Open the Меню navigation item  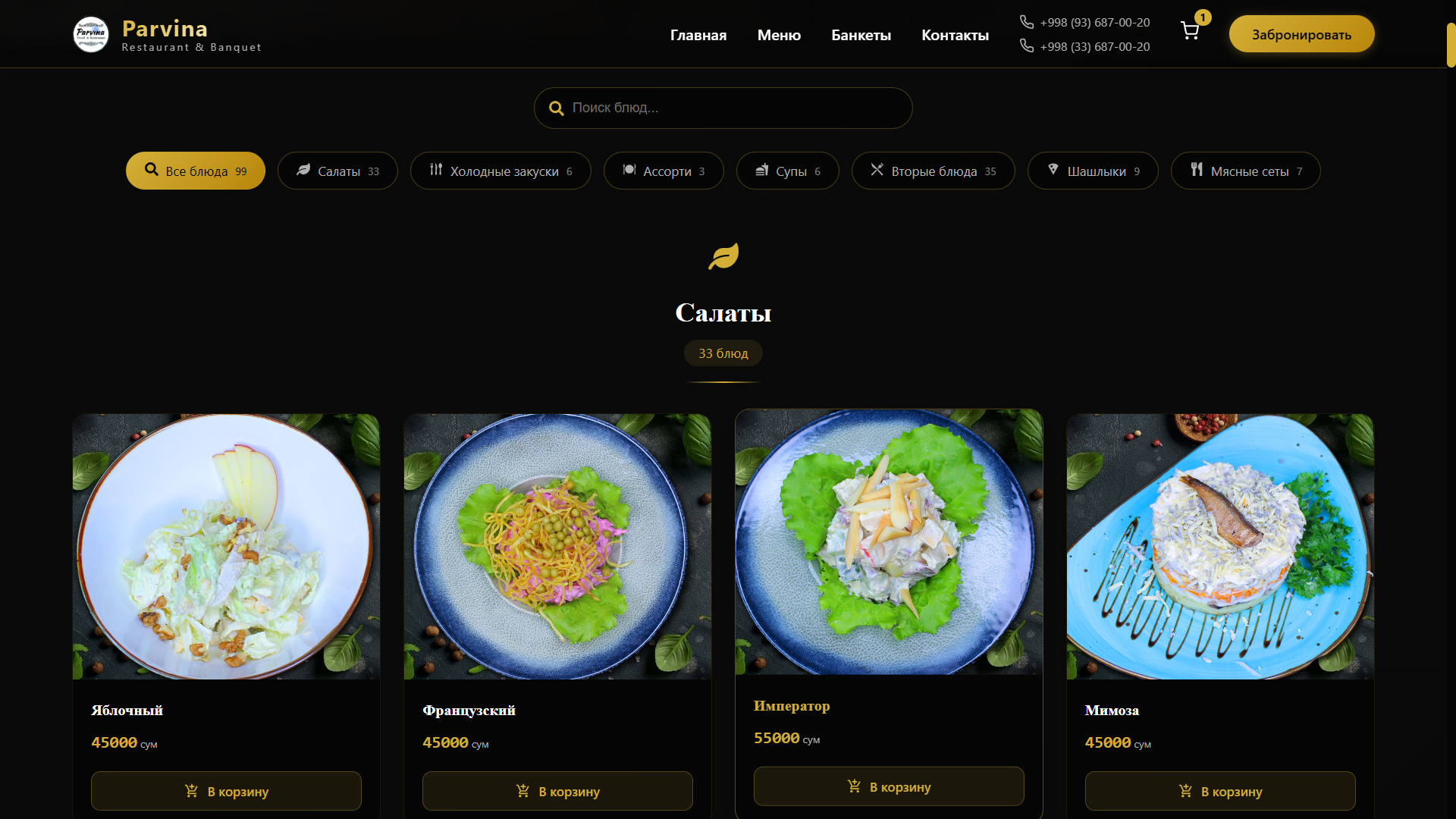[779, 35]
